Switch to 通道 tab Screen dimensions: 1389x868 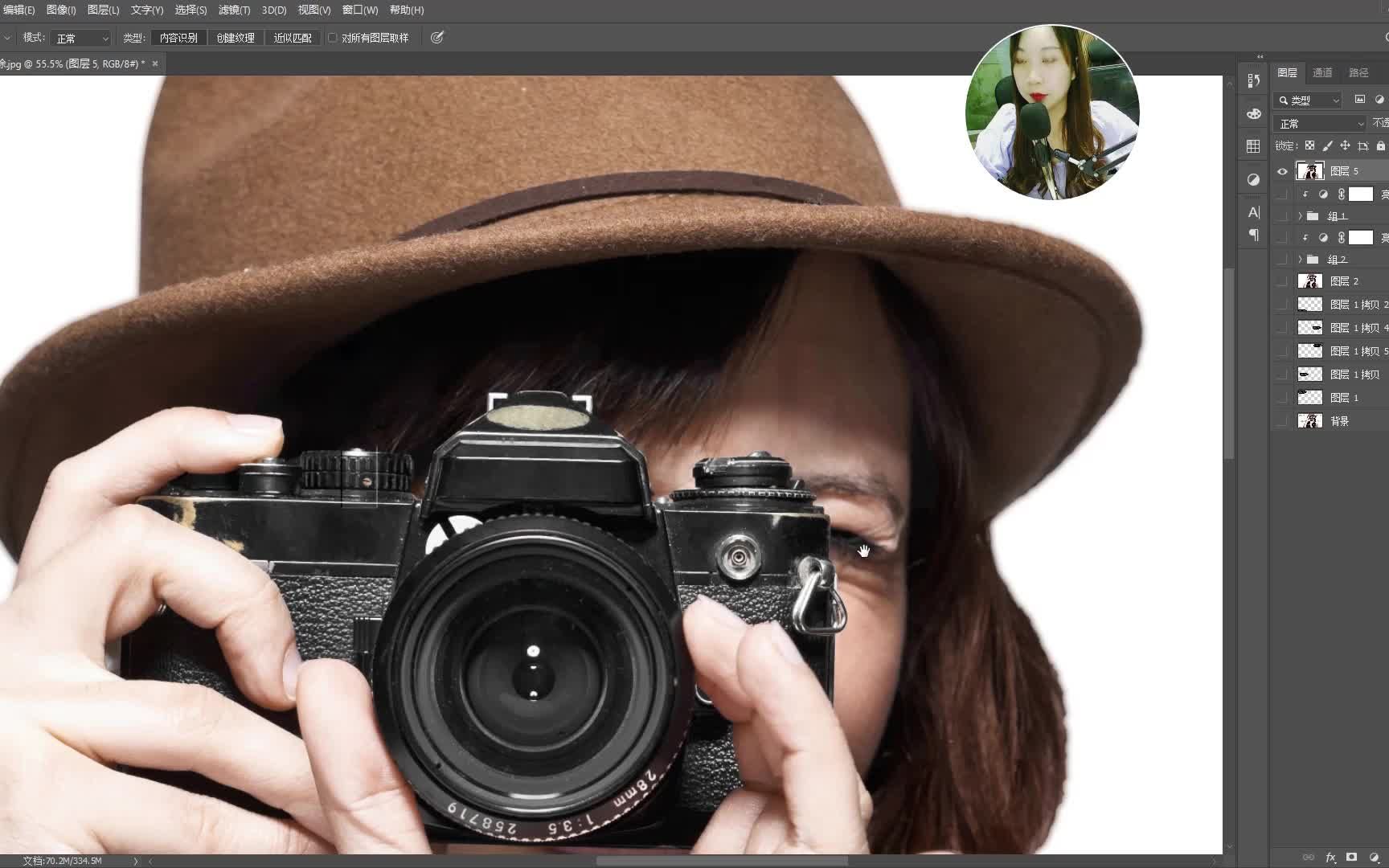click(1322, 72)
